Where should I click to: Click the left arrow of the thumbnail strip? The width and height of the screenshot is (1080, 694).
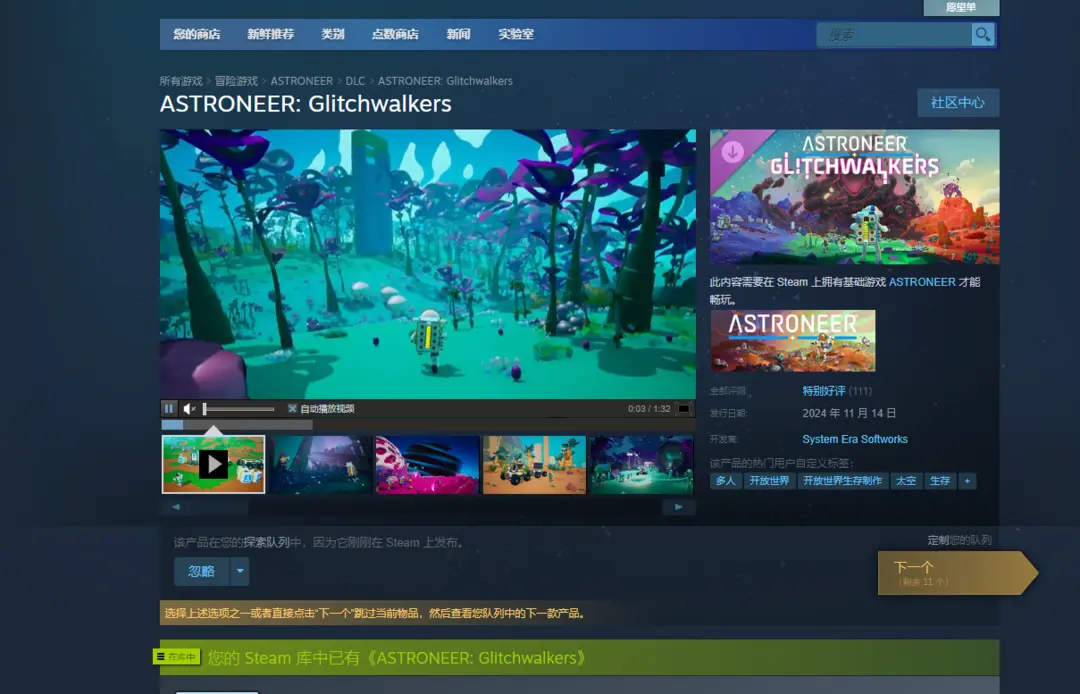point(176,507)
